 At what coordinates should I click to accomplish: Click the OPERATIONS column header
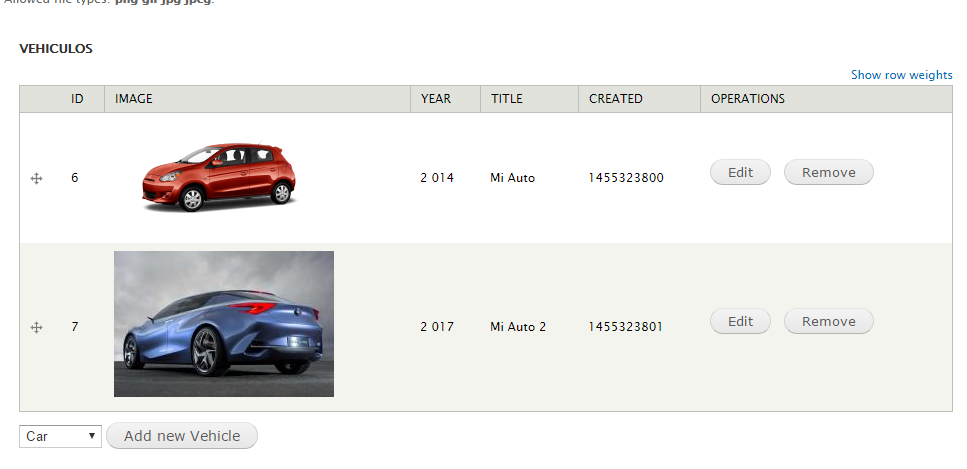tap(747, 99)
